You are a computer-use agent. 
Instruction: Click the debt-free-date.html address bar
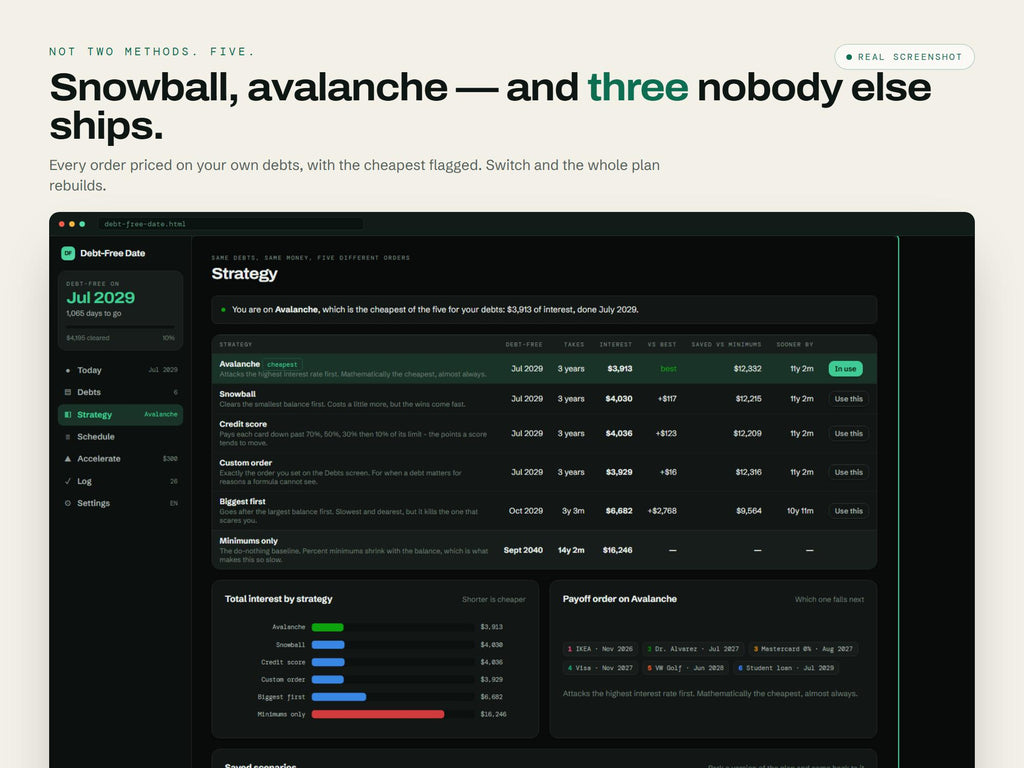click(231, 224)
